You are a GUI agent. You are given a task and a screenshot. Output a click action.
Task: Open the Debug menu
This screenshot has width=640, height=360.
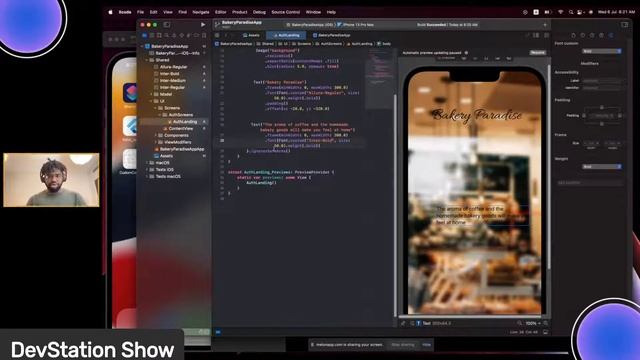point(259,12)
